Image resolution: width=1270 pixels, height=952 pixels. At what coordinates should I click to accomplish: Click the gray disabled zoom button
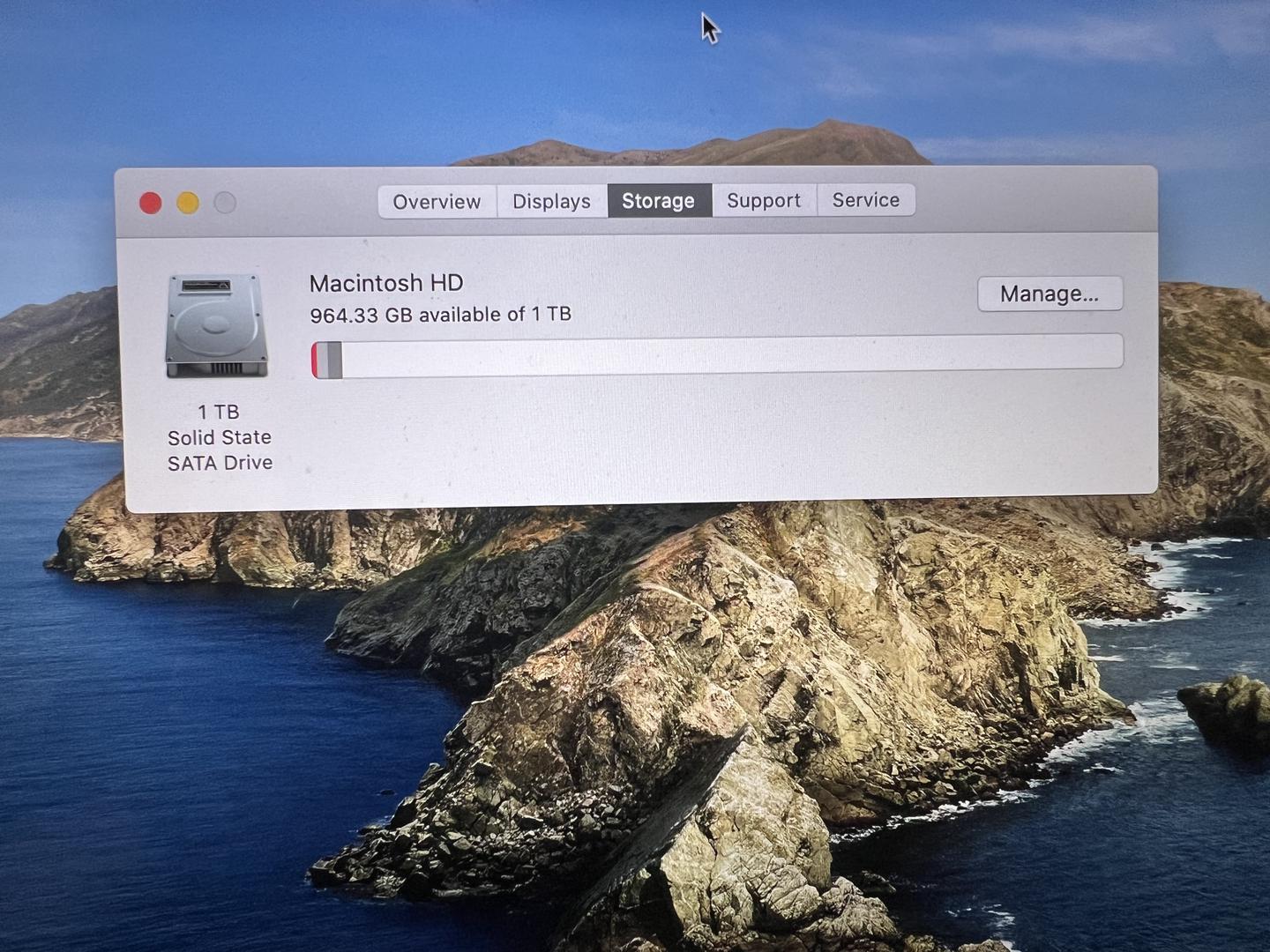225,203
